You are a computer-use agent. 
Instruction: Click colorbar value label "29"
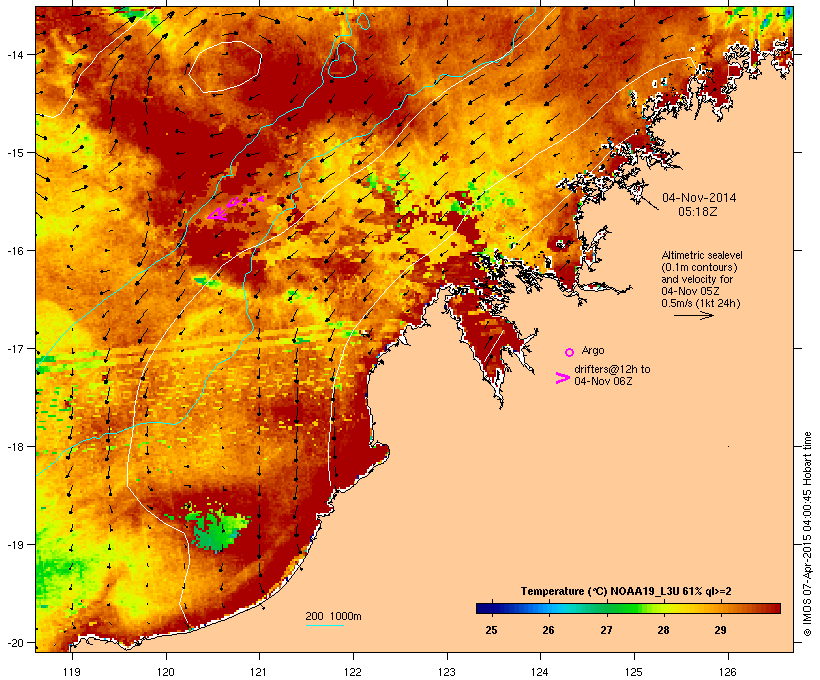click(721, 630)
